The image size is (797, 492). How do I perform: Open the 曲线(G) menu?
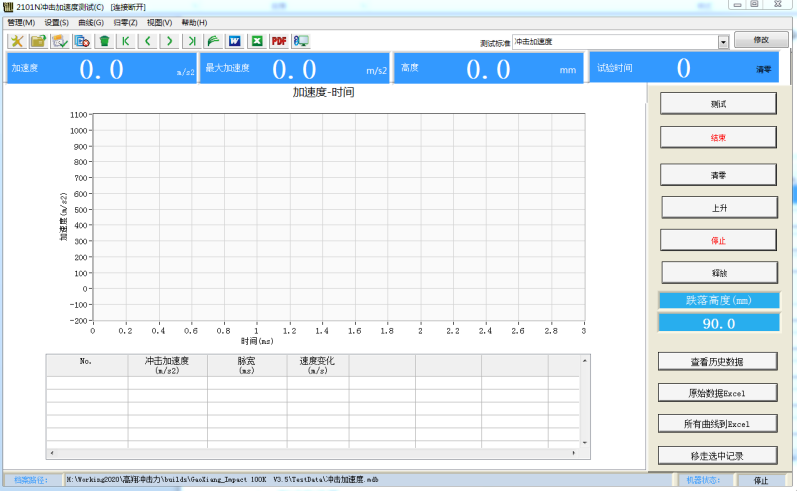[x=91, y=22]
